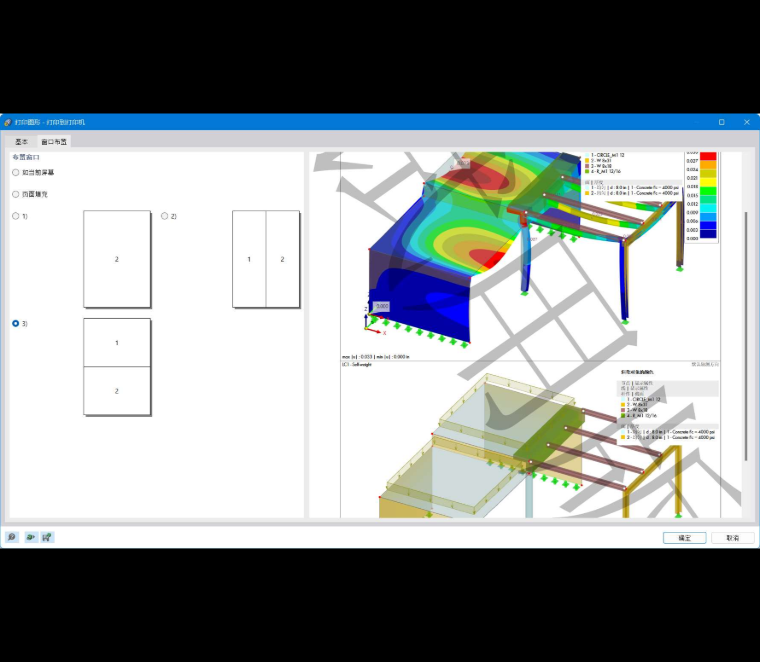Click the stacked top-bottom layout thumbnail

117,367
